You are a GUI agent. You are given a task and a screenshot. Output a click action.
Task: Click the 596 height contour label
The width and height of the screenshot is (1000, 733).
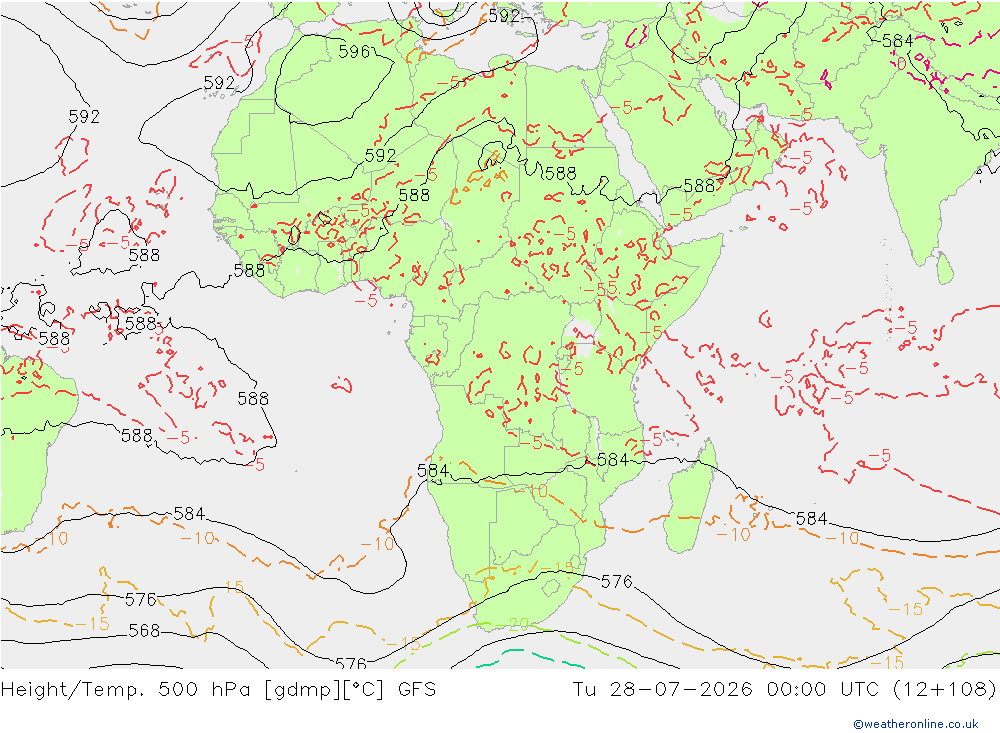tap(354, 52)
